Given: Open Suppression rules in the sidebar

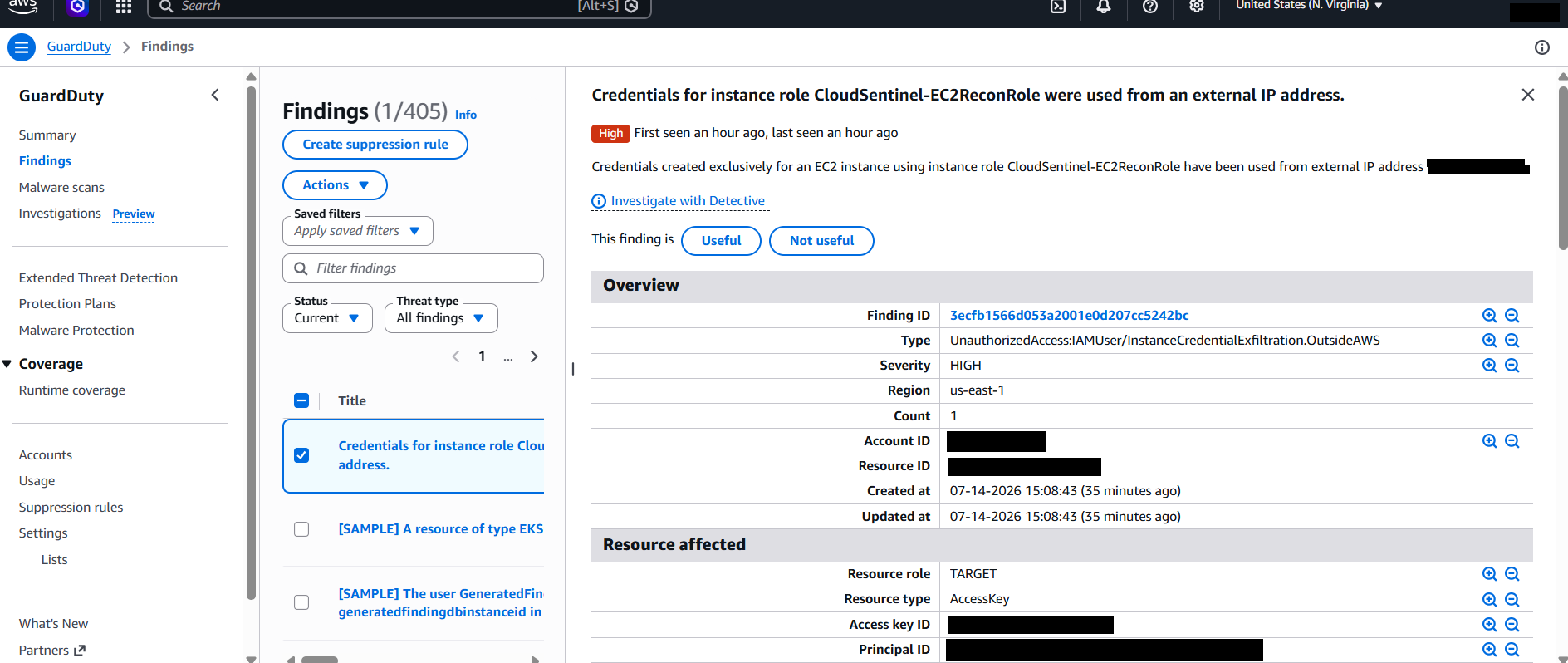Looking at the screenshot, I should pos(71,508).
